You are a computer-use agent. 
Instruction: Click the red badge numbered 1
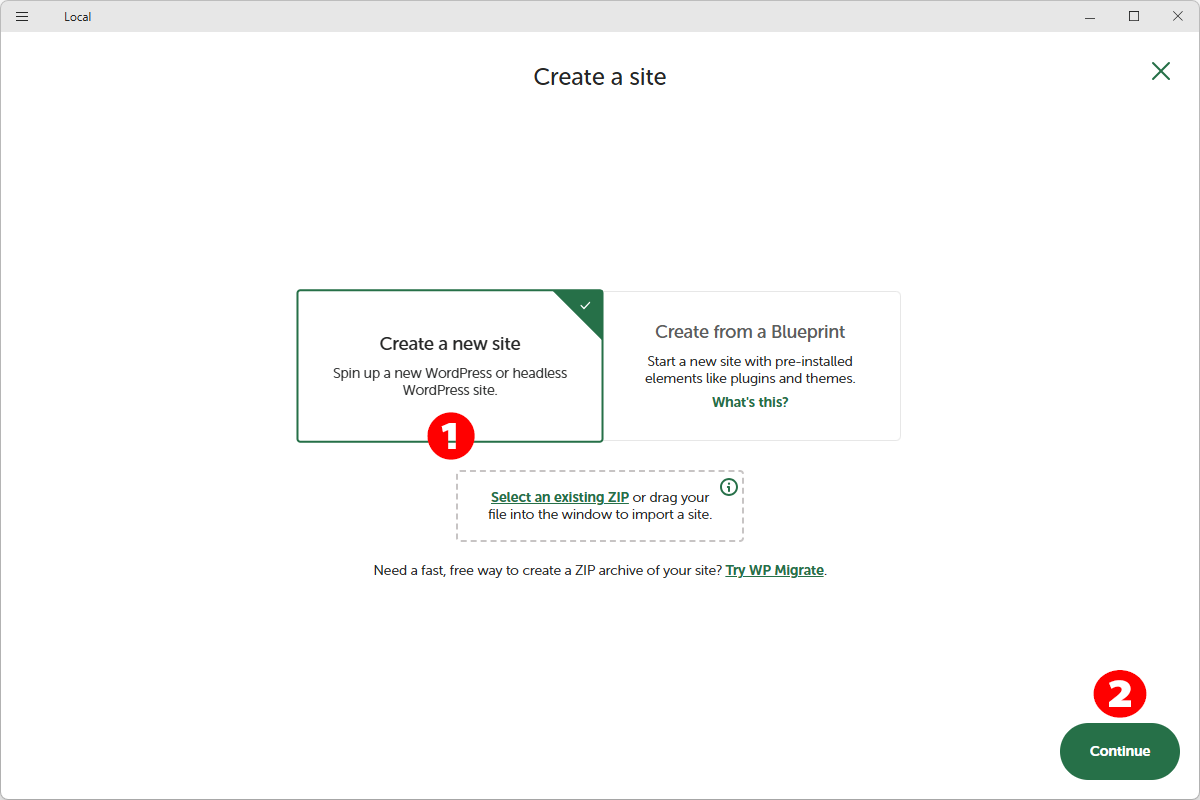click(451, 436)
